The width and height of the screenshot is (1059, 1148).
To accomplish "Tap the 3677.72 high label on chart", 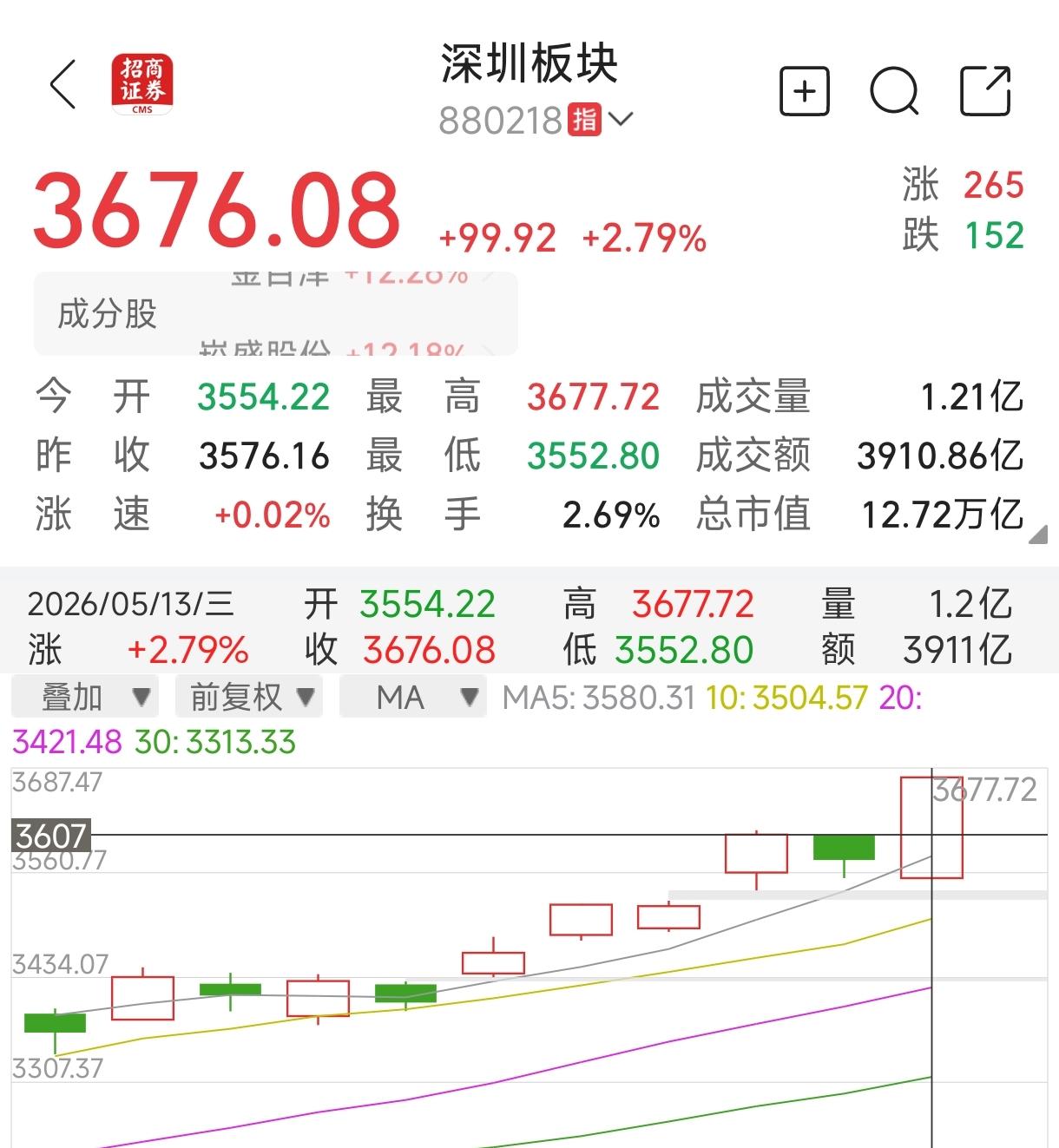I will pyautogui.click(x=985, y=790).
